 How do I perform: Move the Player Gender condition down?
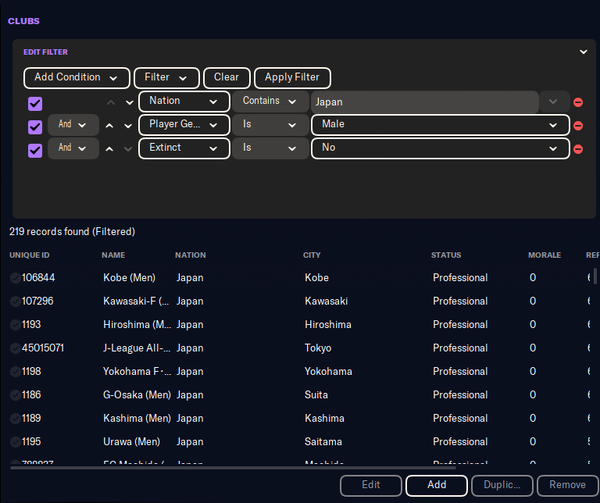click(127, 126)
